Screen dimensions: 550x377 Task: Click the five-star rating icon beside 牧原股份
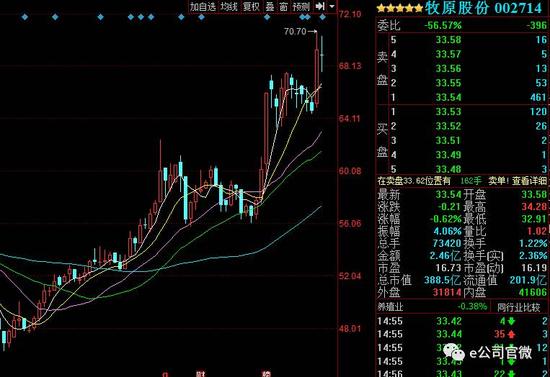click(400, 8)
